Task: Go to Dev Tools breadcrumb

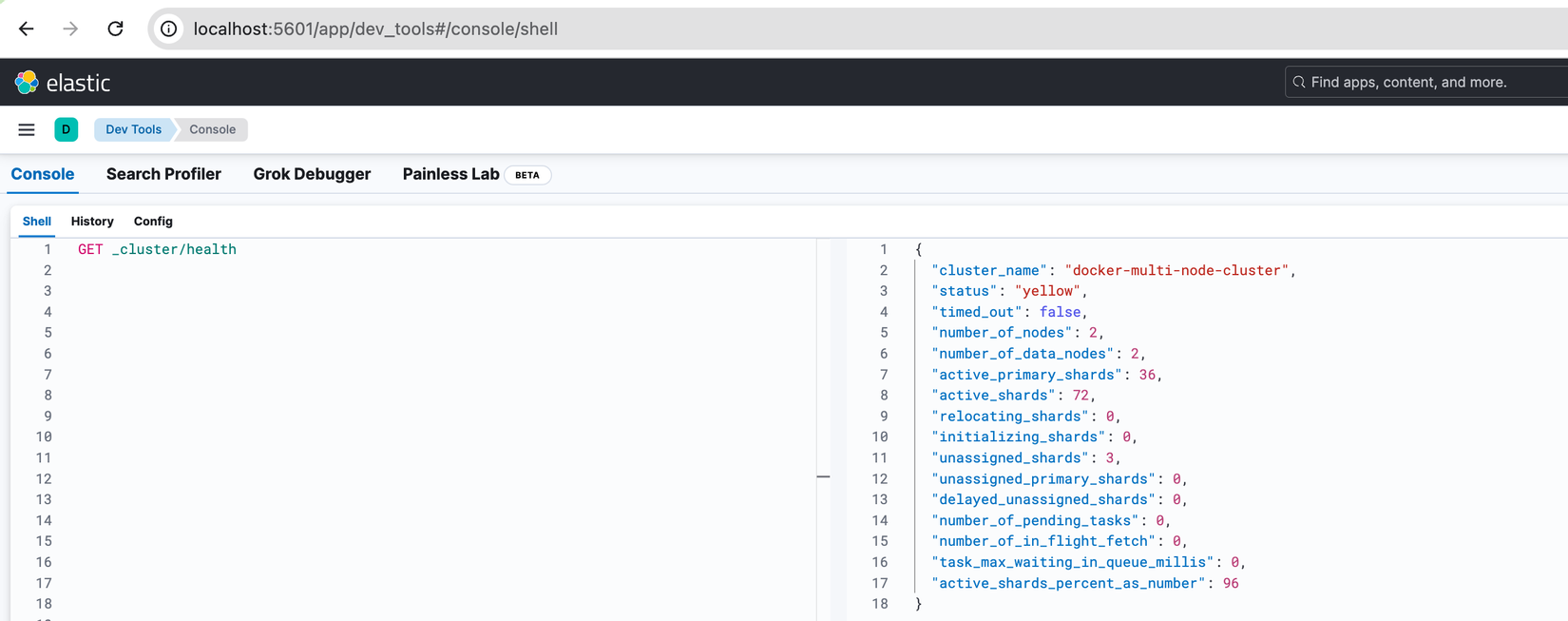Action: (133, 129)
